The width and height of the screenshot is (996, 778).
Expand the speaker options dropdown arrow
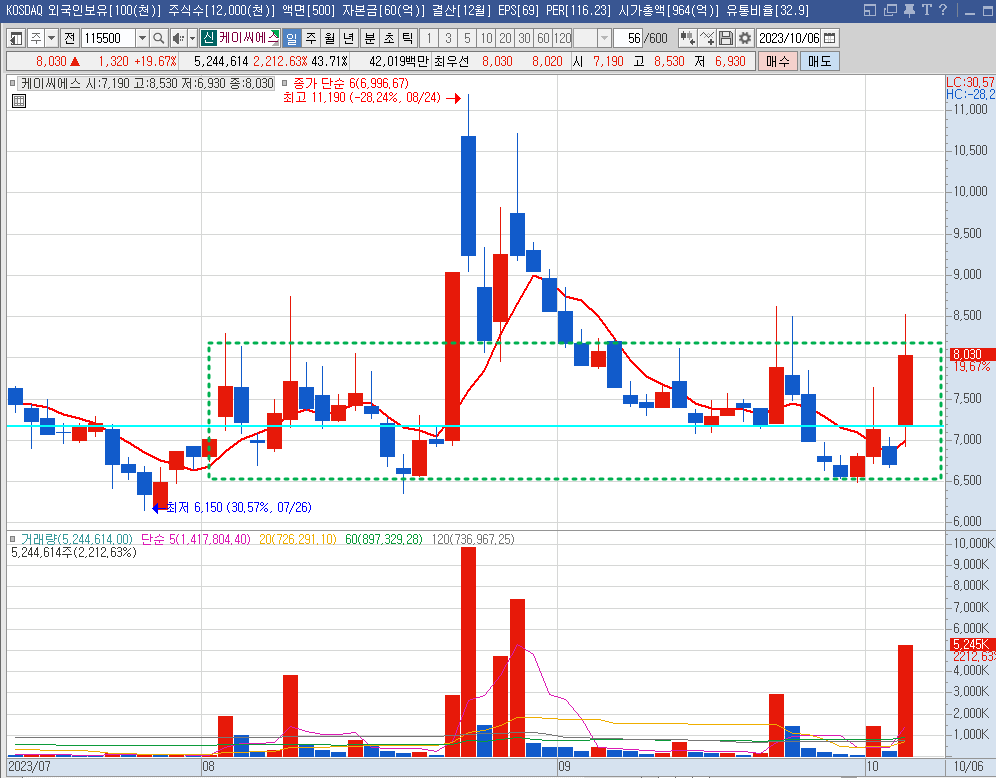[192, 39]
